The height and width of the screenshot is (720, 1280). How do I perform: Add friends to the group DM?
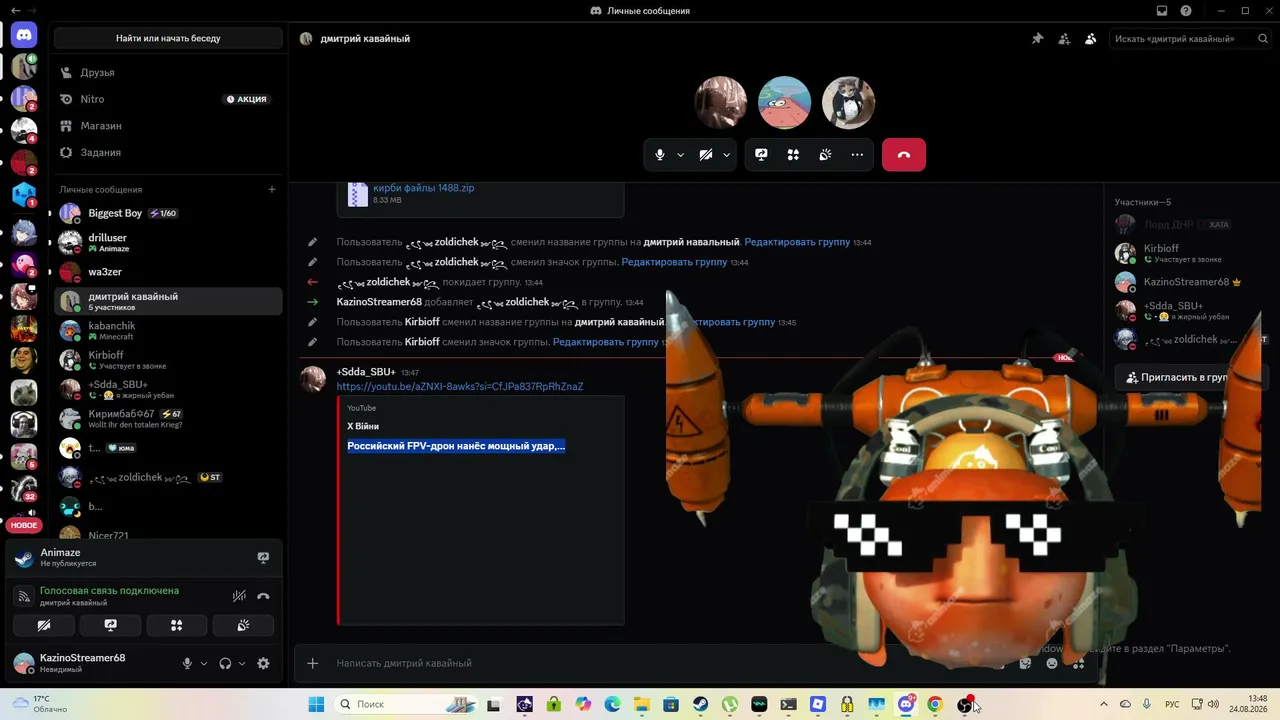(1064, 39)
